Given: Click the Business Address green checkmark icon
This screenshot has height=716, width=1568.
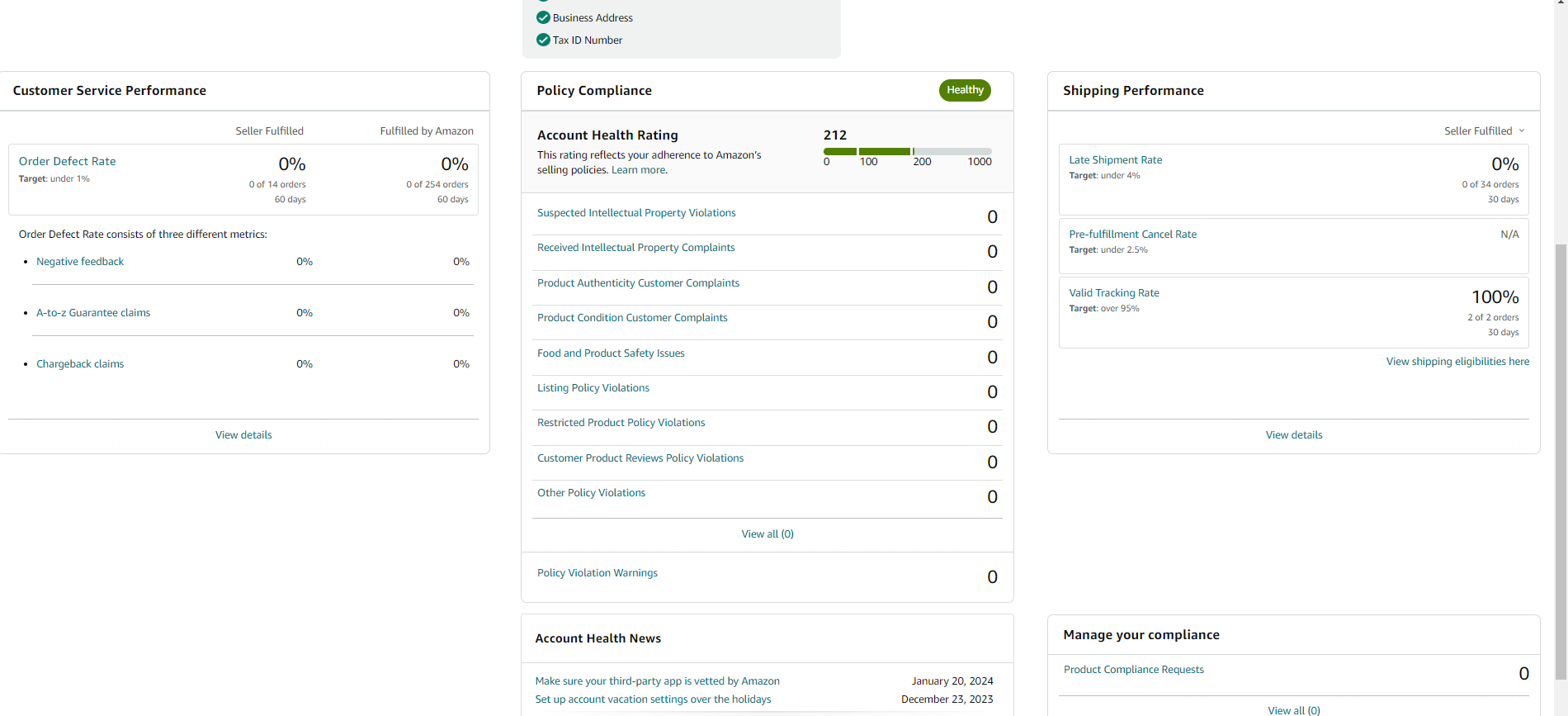Looking at the screenshot, I should [x=543, y=17].
